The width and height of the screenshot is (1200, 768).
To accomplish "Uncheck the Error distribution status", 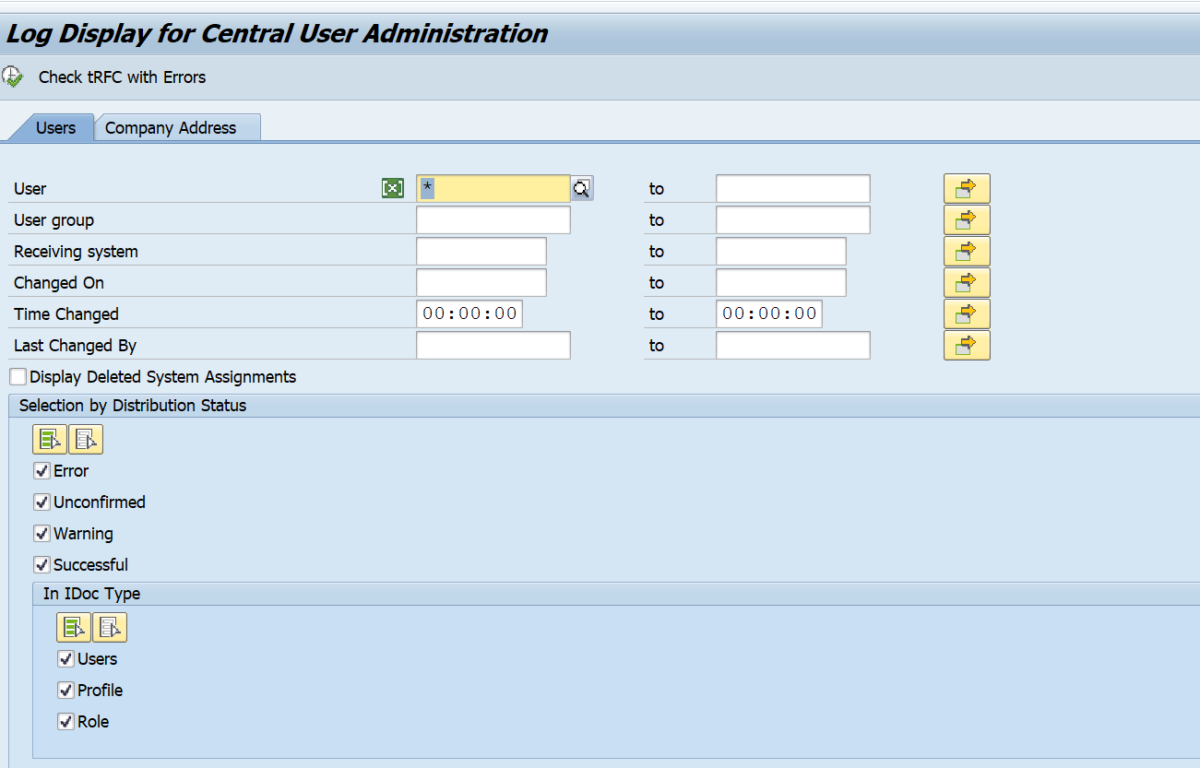I will click(x=41, y=470).
